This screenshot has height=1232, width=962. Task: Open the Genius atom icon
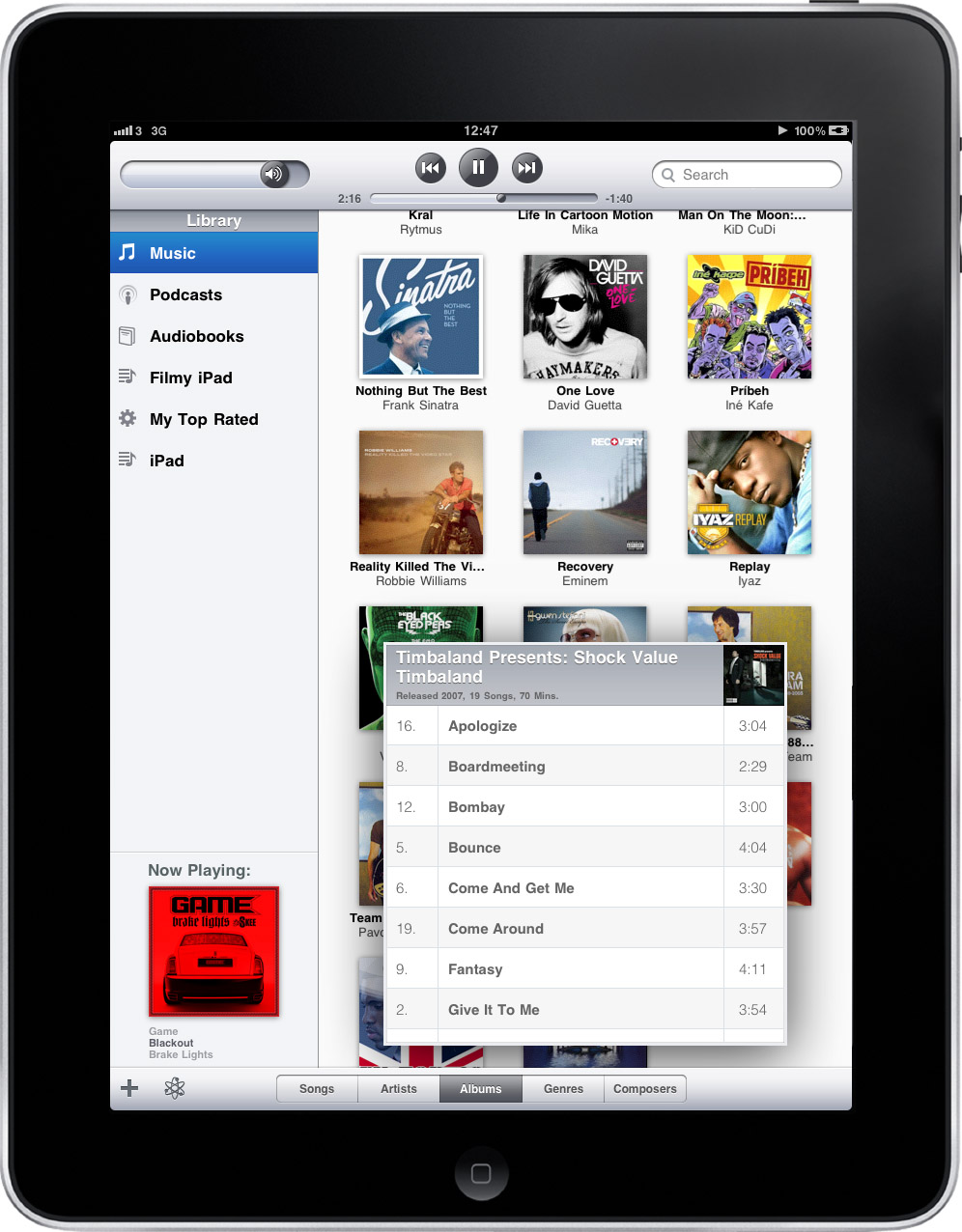tap(175, 1088)
